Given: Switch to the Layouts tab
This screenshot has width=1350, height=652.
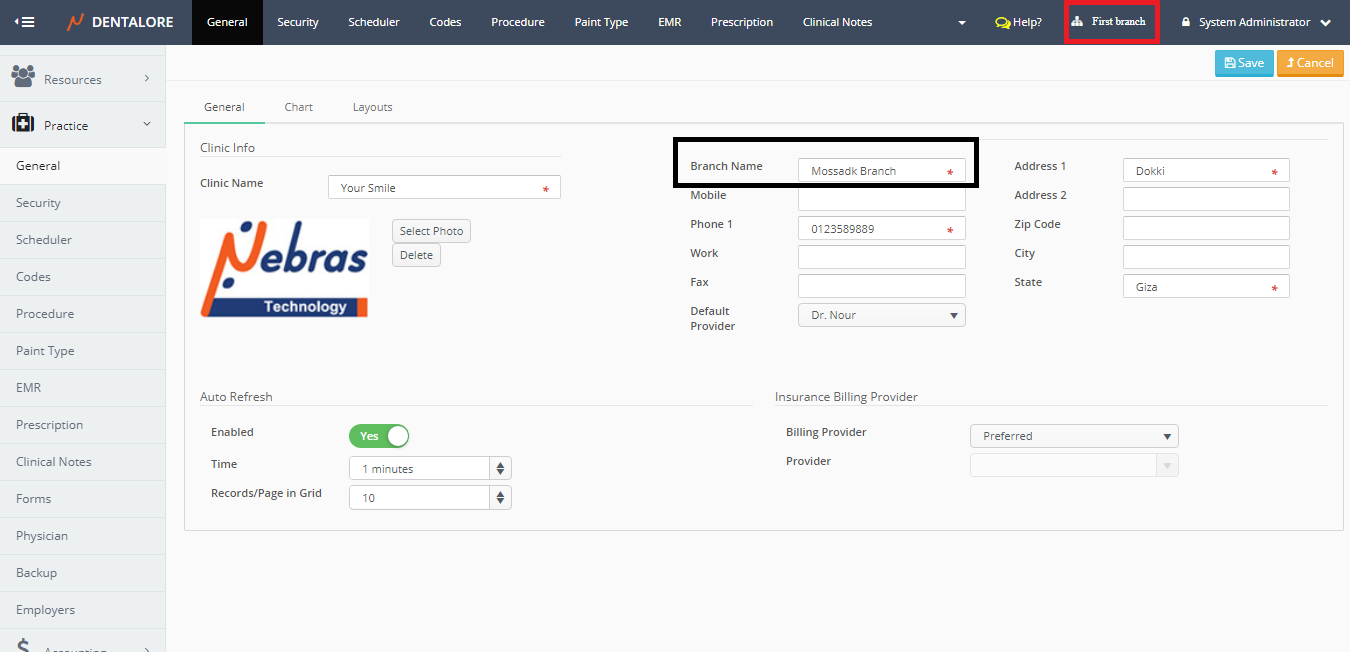Looking at the screenshot, I should click(372, 107).
